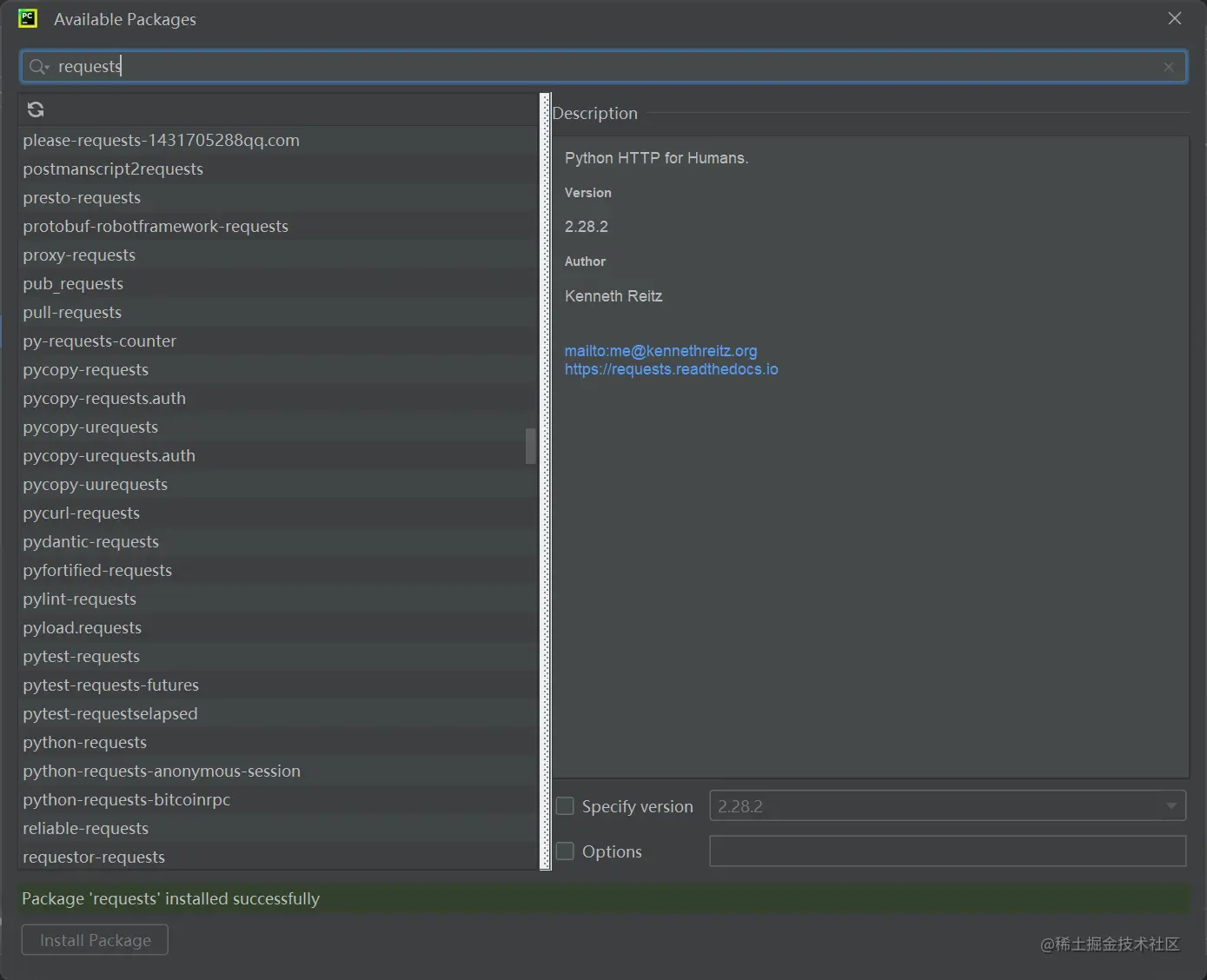Select pycopy-urequests.auth package
Image resolution: width=1207 pixels, height=980 pixels.
coord(272,455)
